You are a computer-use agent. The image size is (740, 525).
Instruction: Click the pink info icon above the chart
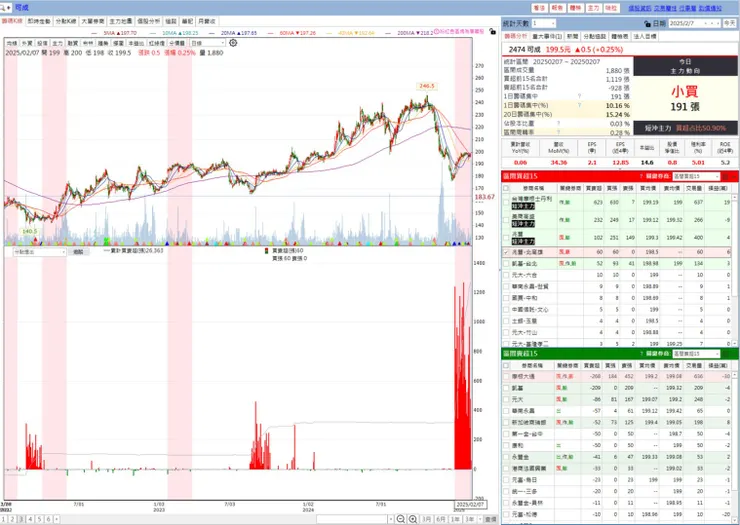[x=436, y=31]
